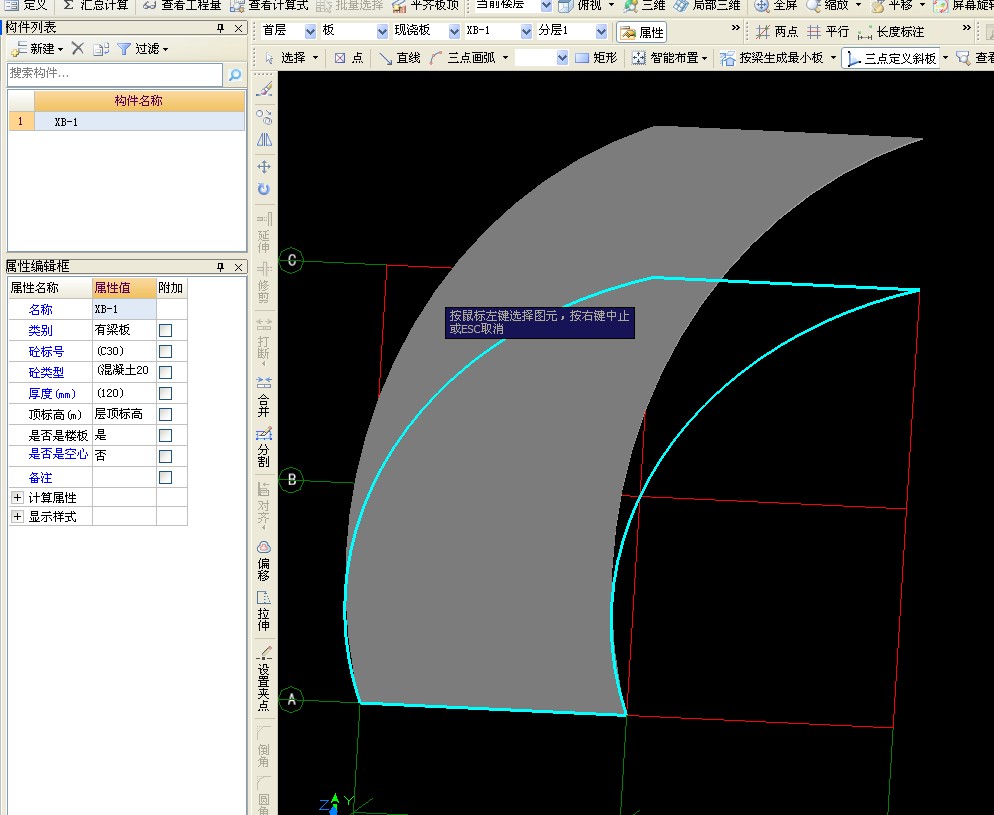The width and height of the screenshot is (994, 815).
Task: Open the 新建 dropdown arrow
Action: (x=60, y=49)
